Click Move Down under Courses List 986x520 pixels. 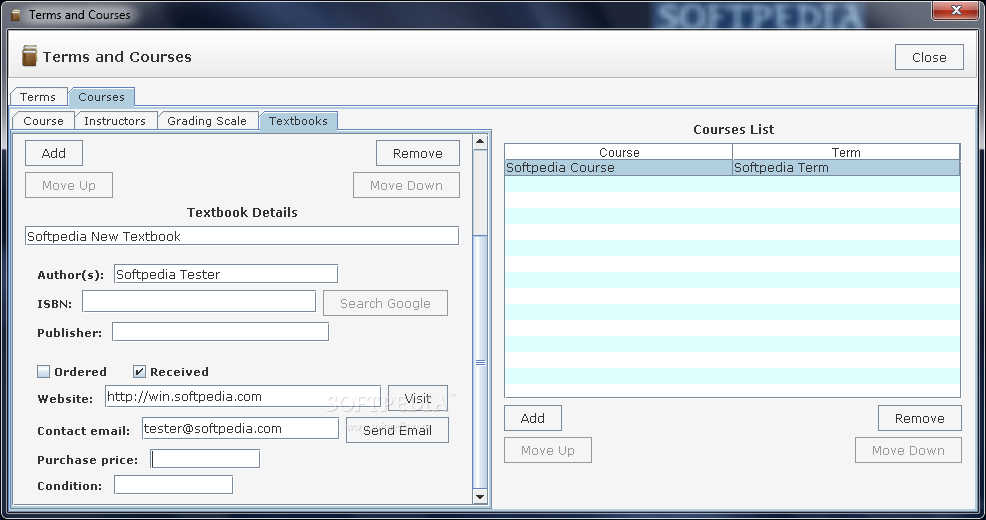pyautogui.click(x=908, y=450)
